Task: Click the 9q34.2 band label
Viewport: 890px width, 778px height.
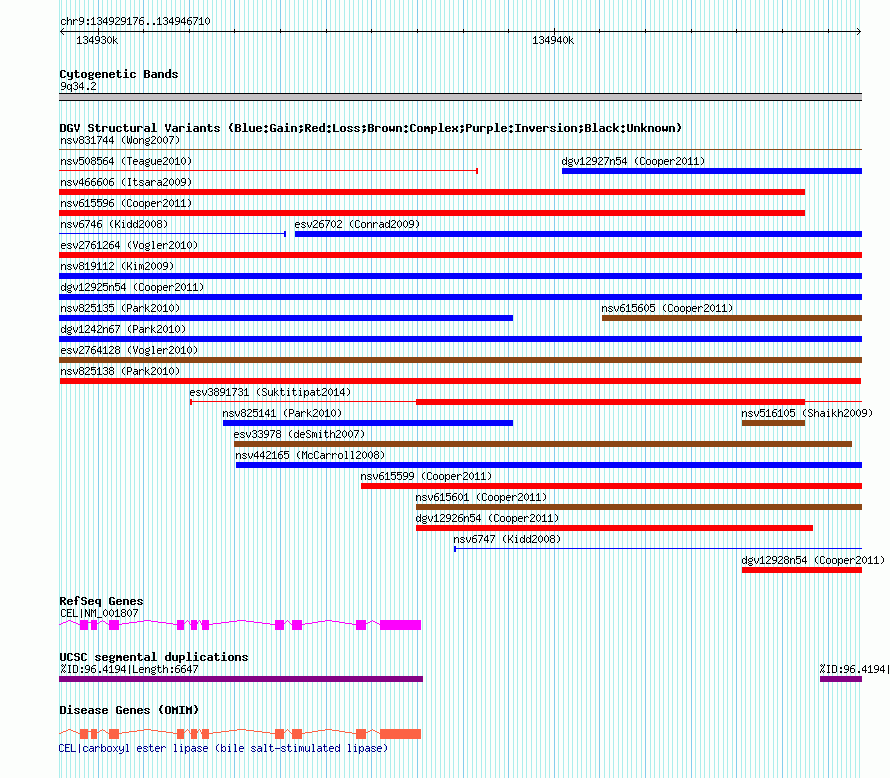Action: click(x=78, y=86)
